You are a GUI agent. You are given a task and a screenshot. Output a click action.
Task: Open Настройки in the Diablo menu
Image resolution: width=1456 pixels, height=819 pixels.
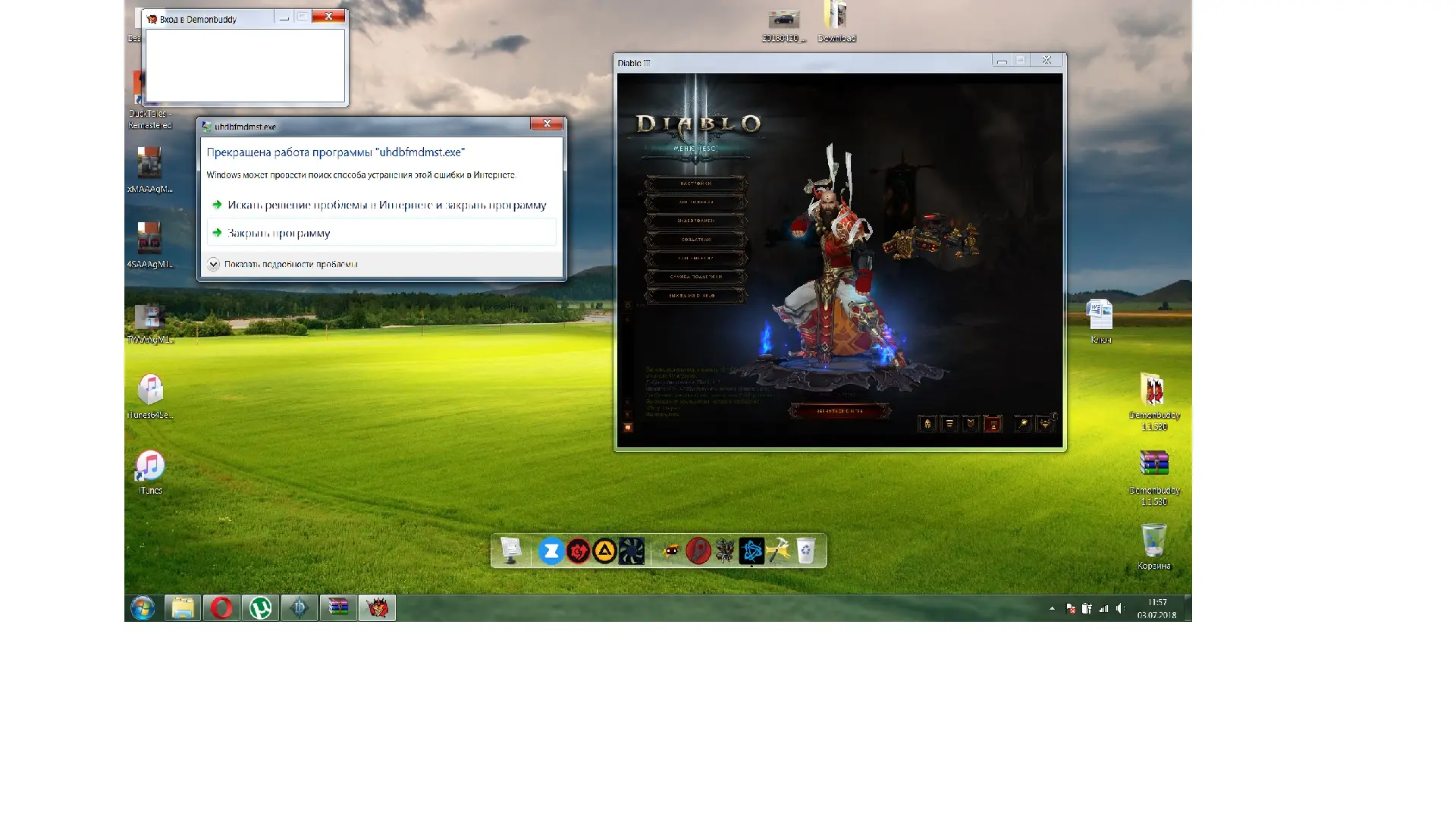(695, 184)
